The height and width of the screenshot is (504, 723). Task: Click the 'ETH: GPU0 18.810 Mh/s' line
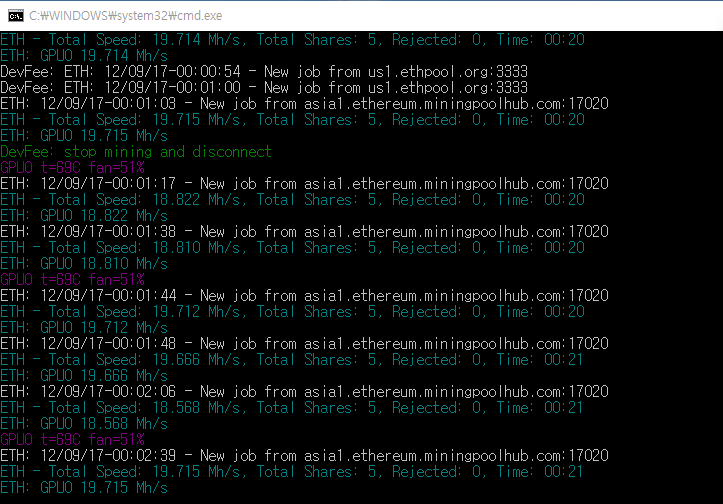[x=84, y=264]
